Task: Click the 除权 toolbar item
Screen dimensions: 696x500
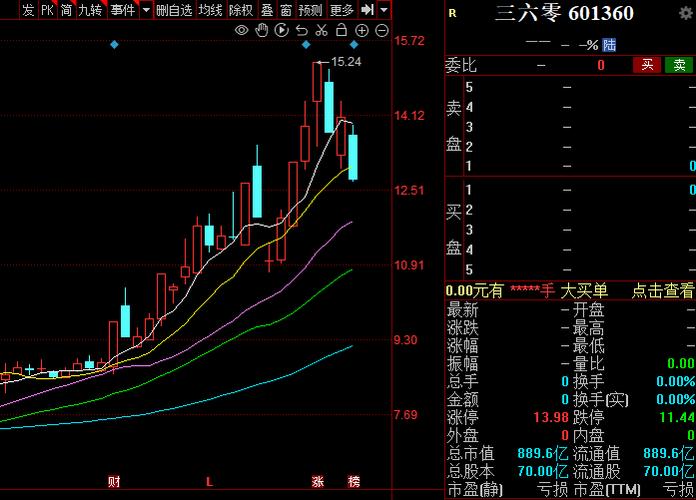Action: [240, 10]
